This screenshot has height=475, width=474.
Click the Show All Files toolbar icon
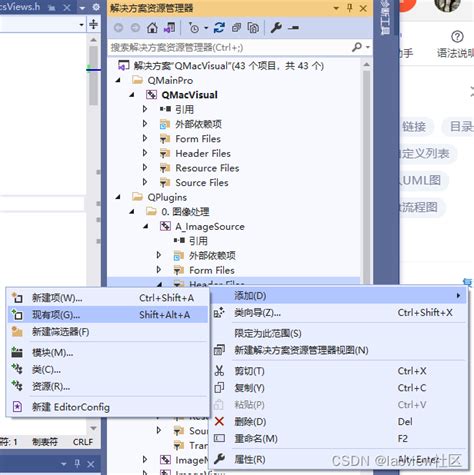[253, 28]
